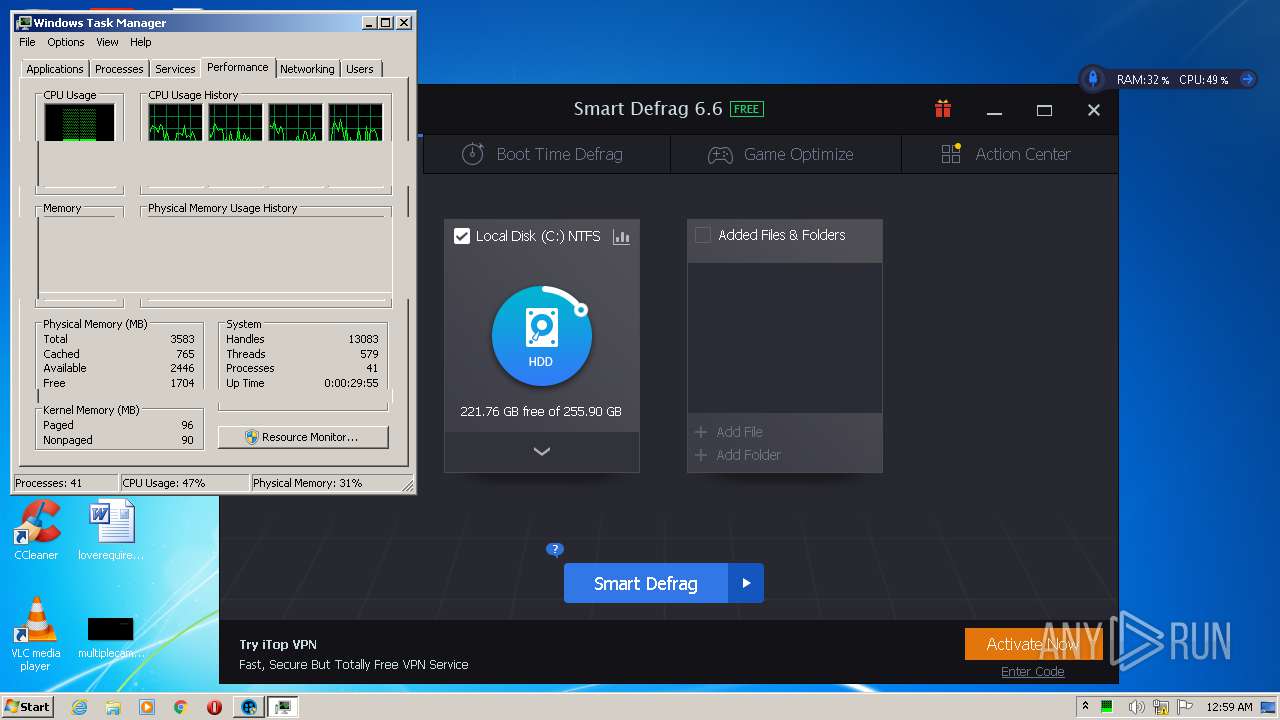Image resolution: width=1280 pixels, height=720 pixels.
Task: Launch Windows Media Player from taskbar
Action: pos(147,707)
